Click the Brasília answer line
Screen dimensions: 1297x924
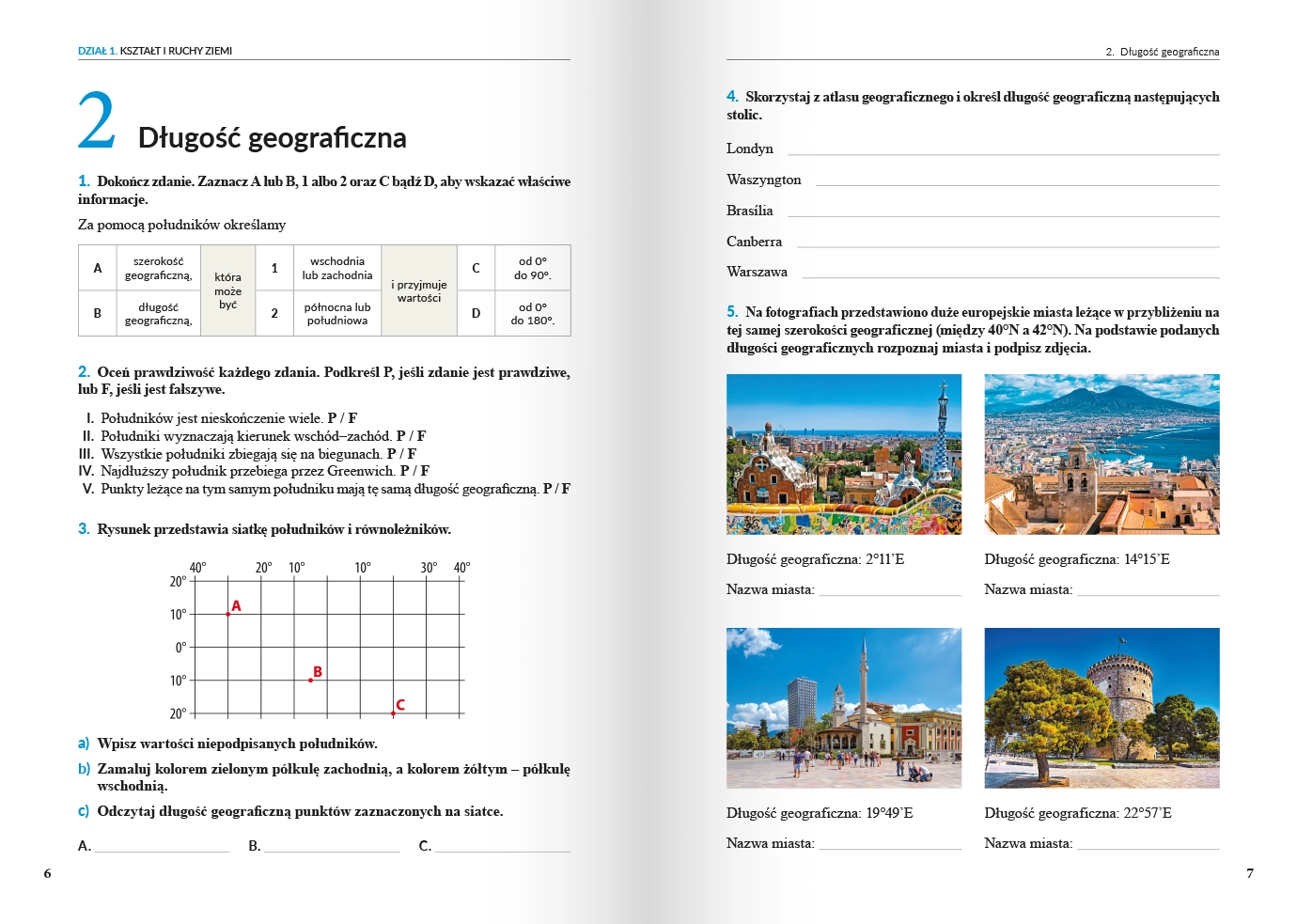coord(1003,215)
